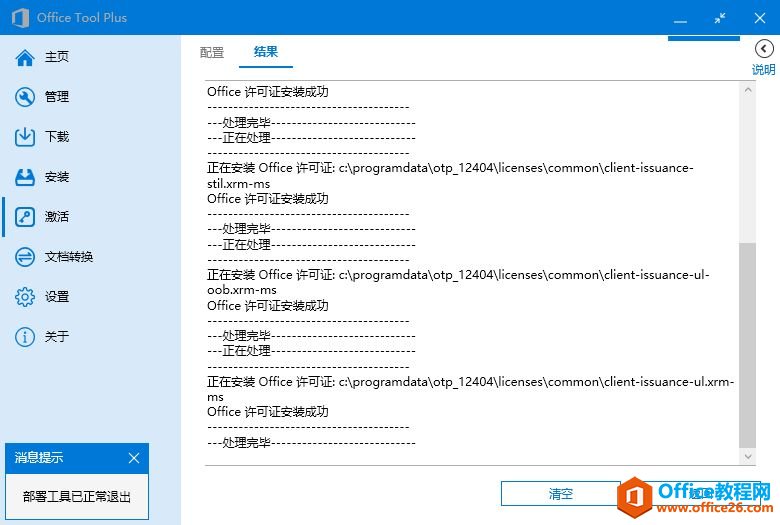Click the 设置 gear icon
The width and height of the screenshot is (780, 525).
(25, 297)
